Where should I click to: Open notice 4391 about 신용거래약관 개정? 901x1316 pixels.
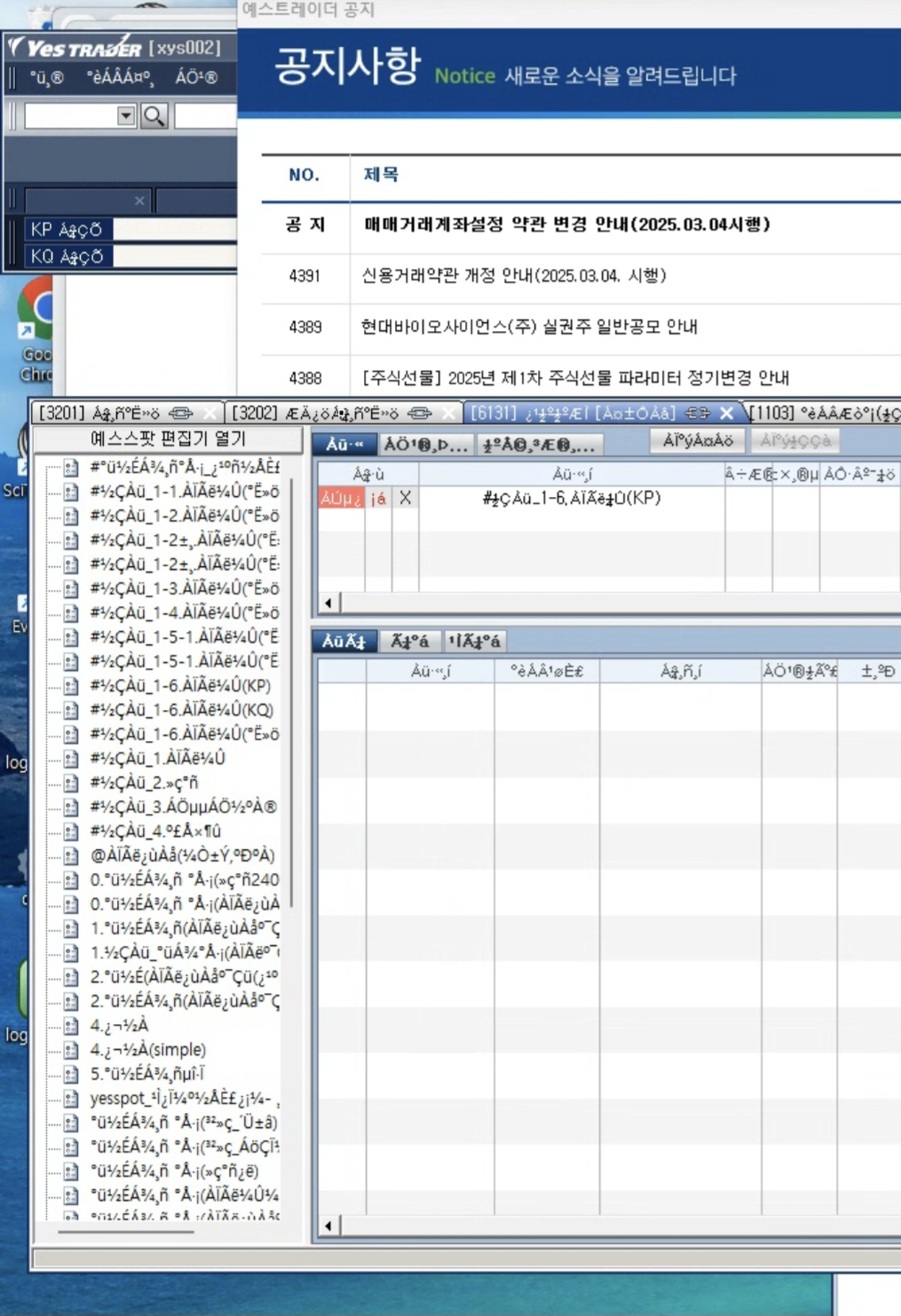(x=513, y=276)
